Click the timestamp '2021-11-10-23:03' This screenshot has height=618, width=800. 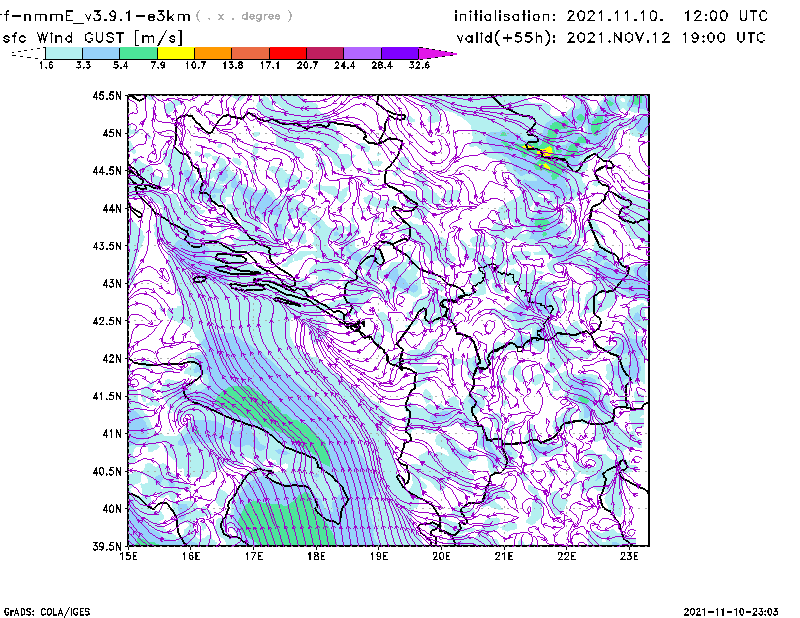(731, 612)
